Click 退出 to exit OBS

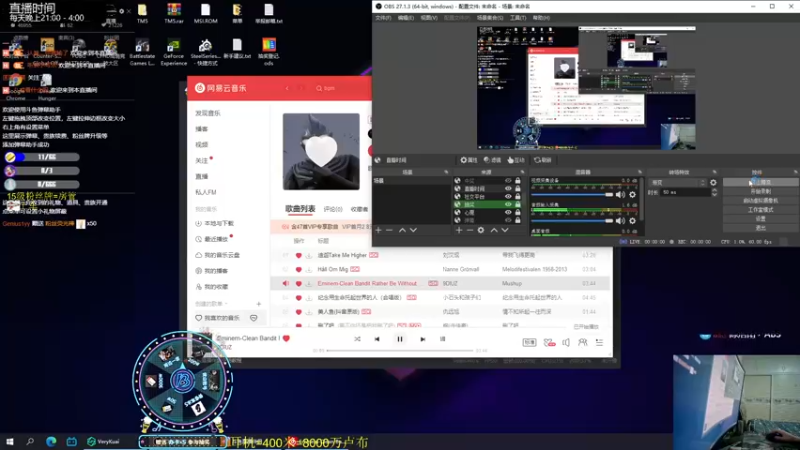click(761, 228)
